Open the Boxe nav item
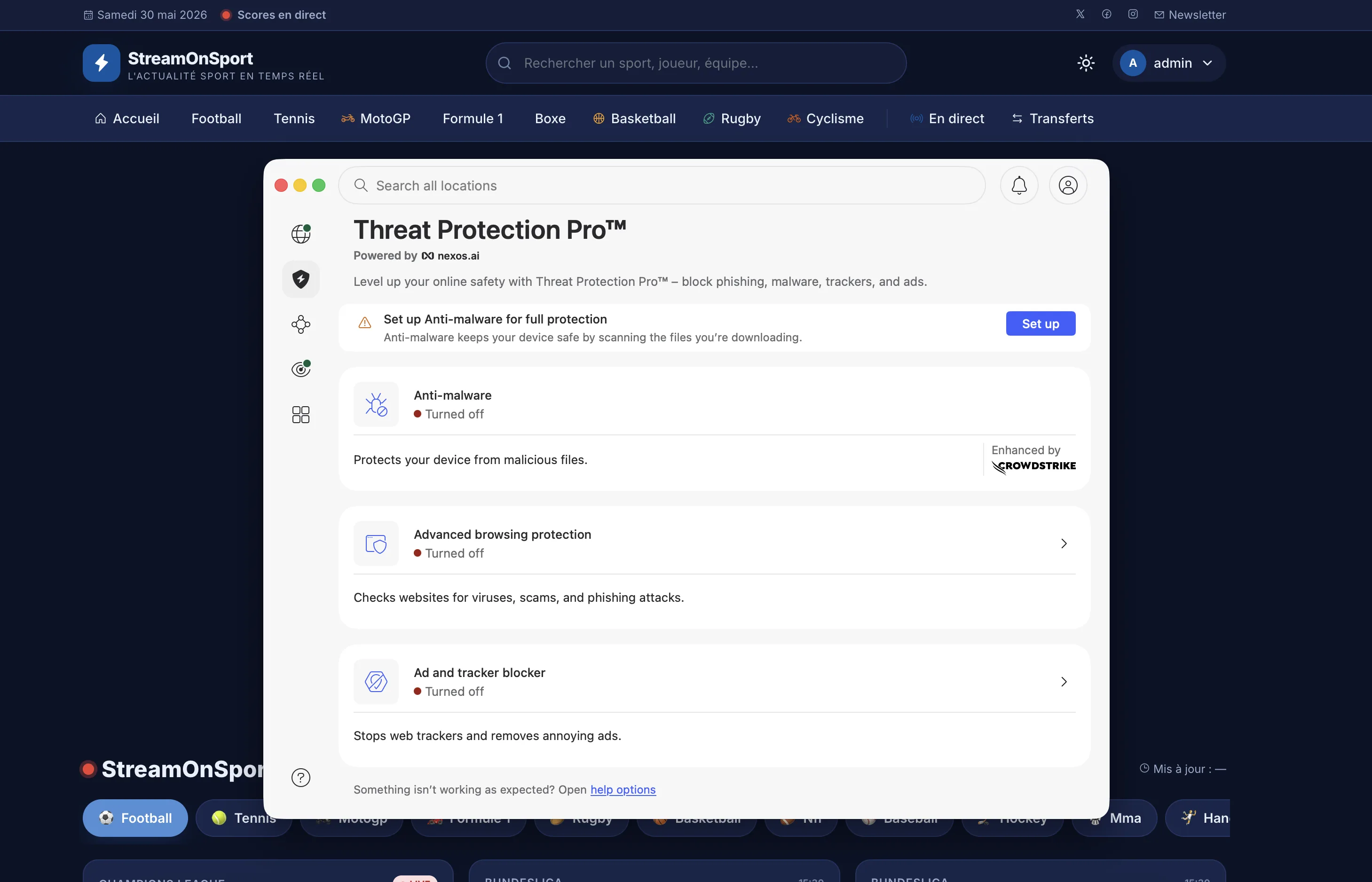The height and width of the screenshot is (882, 1372). (x=550, y=118)
